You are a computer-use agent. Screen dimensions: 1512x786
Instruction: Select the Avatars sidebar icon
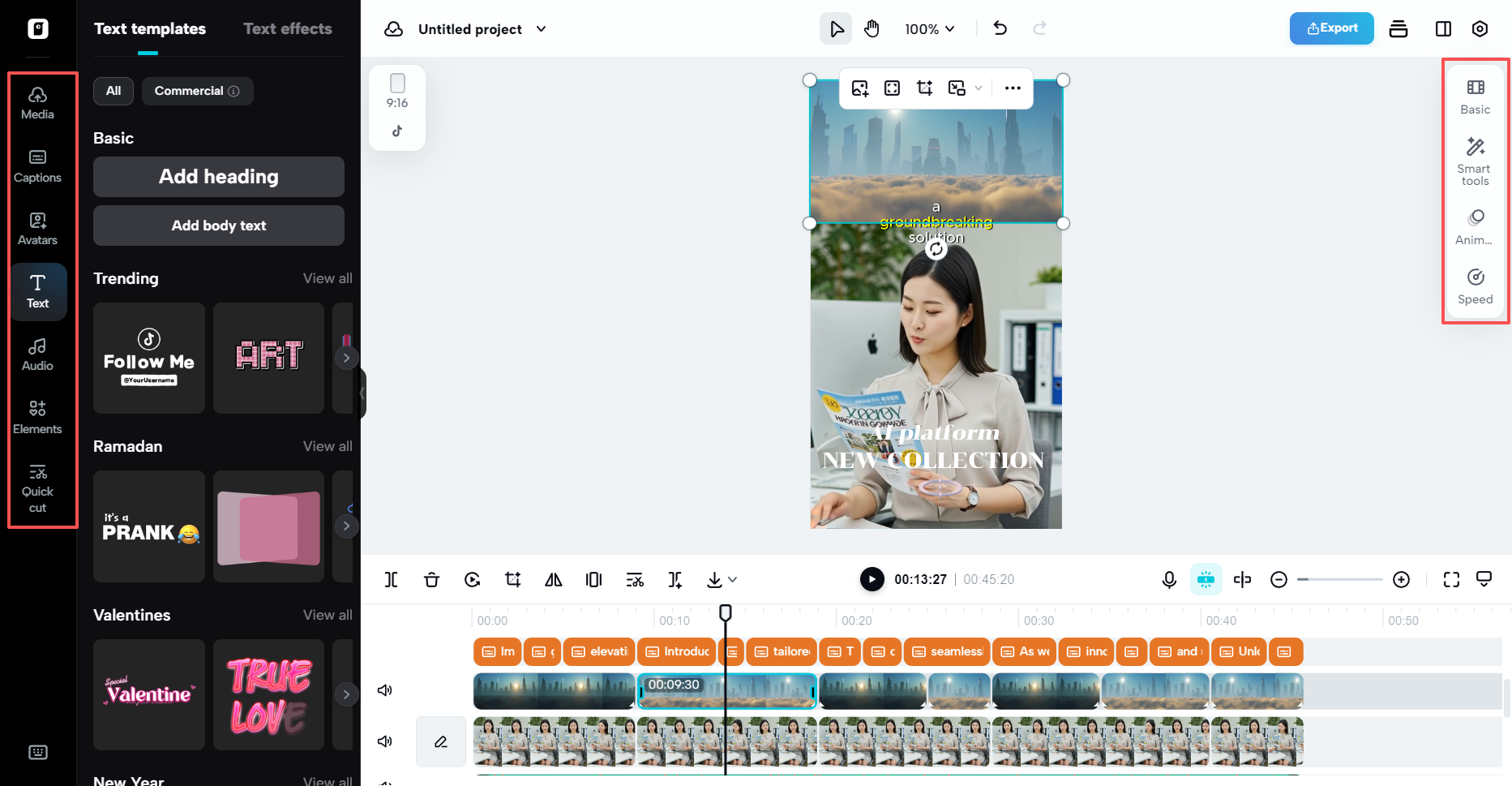[37, 227]
